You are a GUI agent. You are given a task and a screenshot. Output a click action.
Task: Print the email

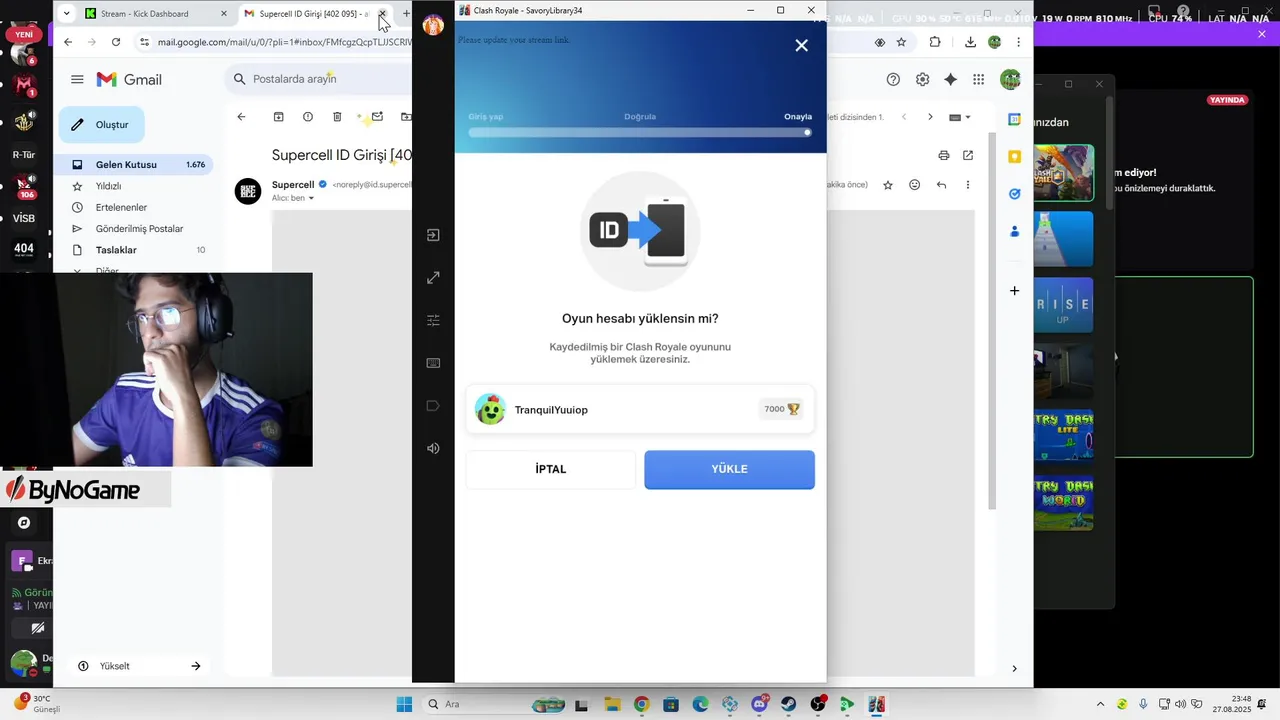point(943,155)
